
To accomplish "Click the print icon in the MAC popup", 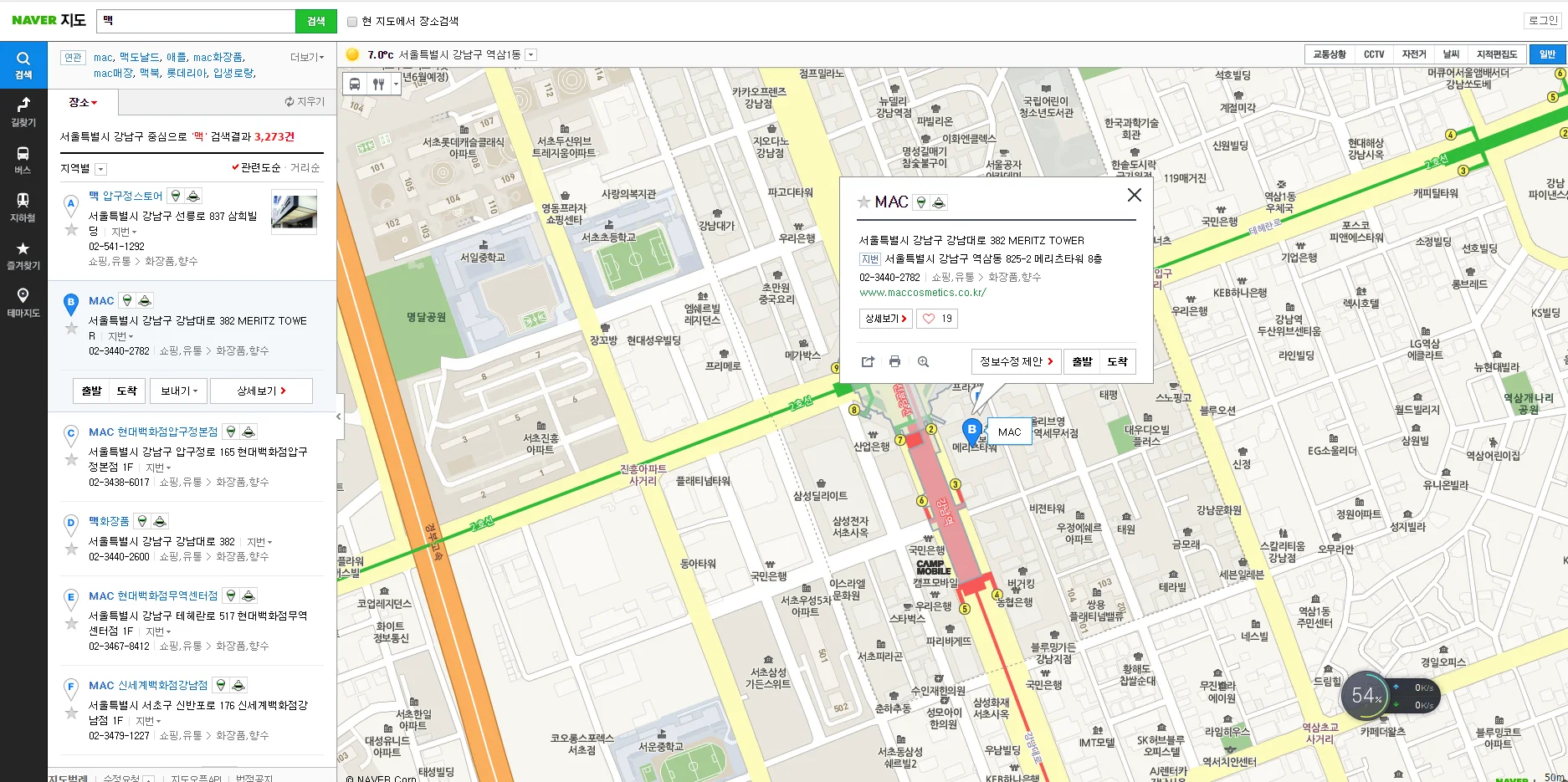I will [x=895, y=361].
